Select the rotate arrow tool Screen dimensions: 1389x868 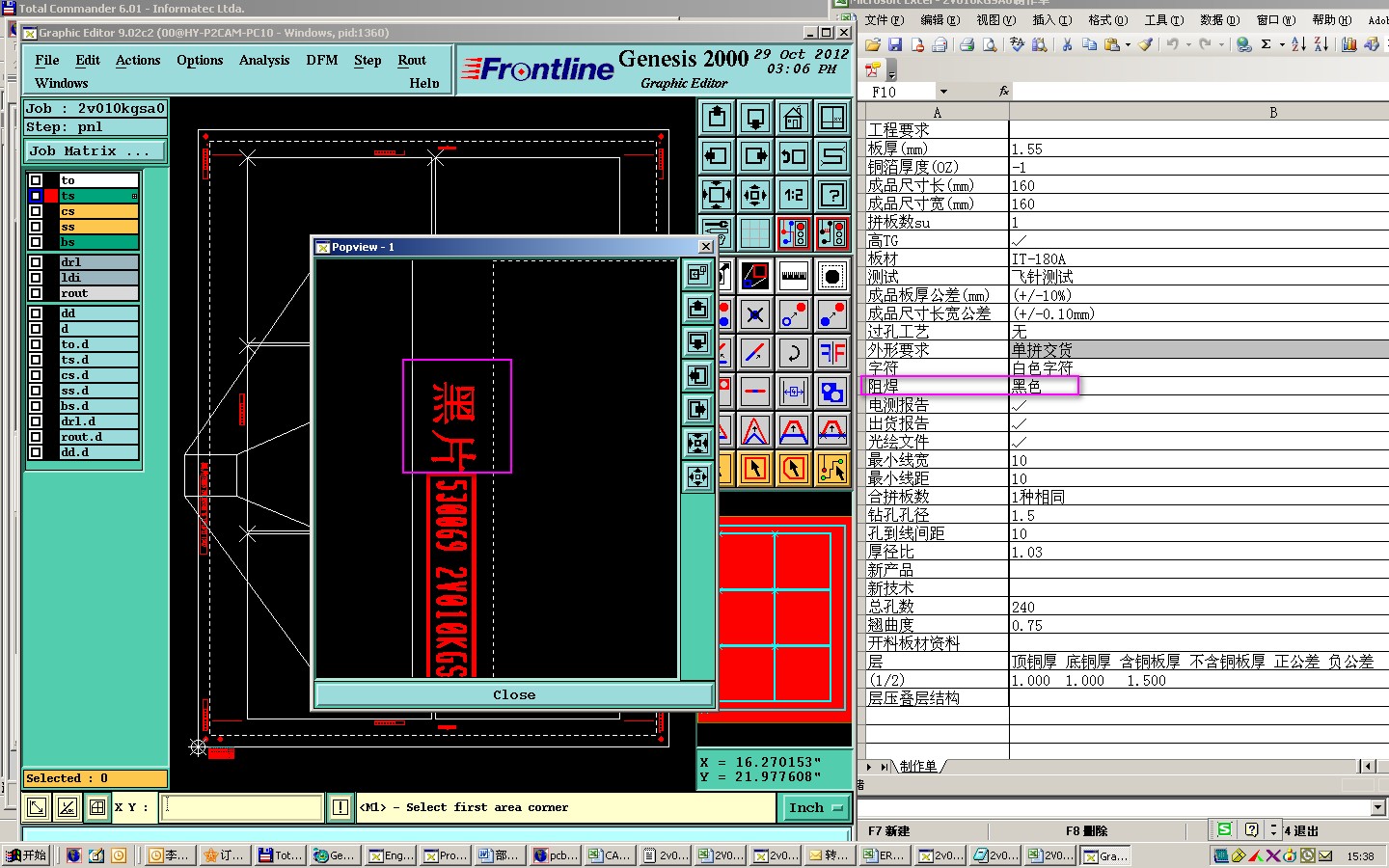click(794, 353)
